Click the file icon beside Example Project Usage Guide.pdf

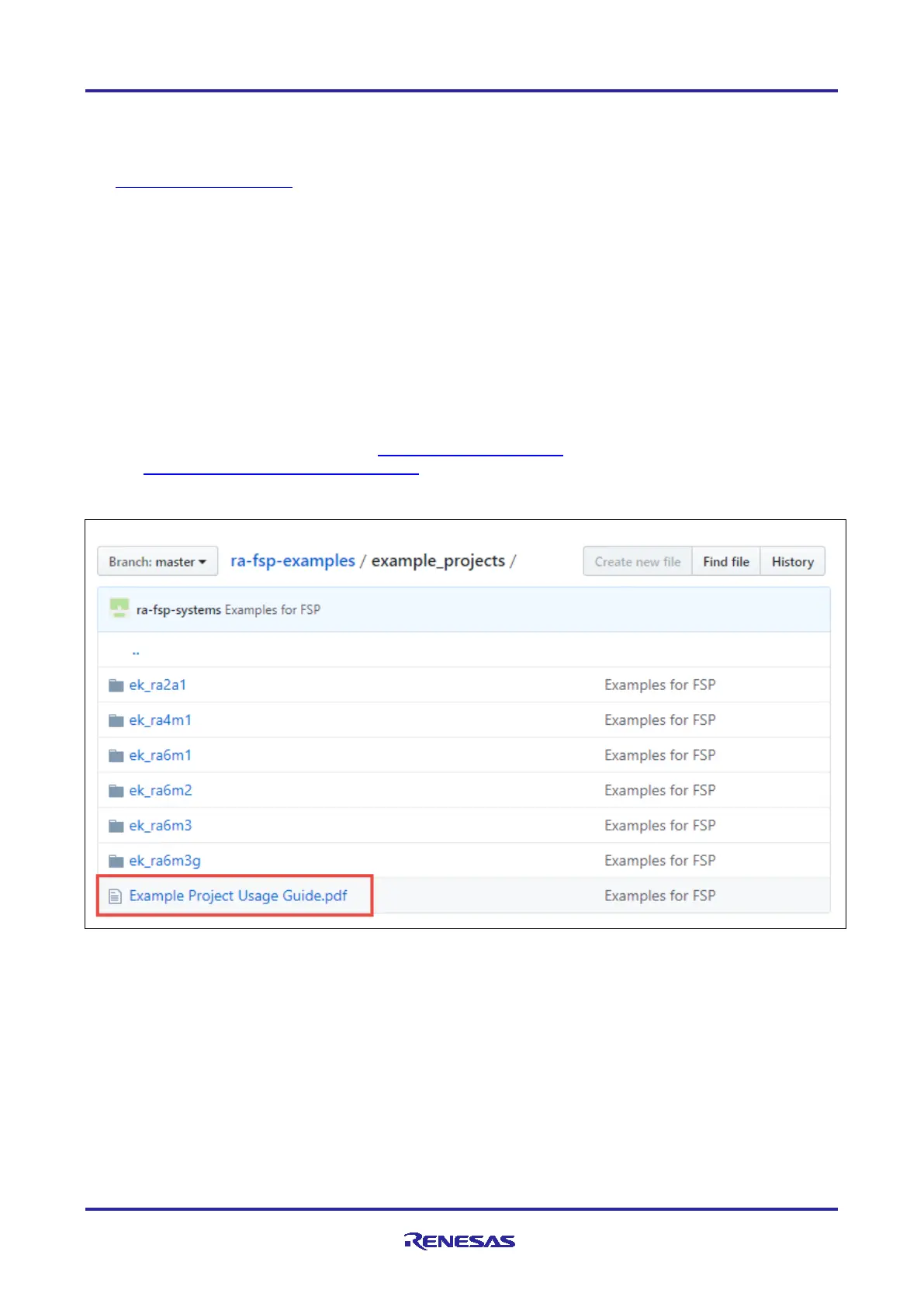(x=116, y=896)
